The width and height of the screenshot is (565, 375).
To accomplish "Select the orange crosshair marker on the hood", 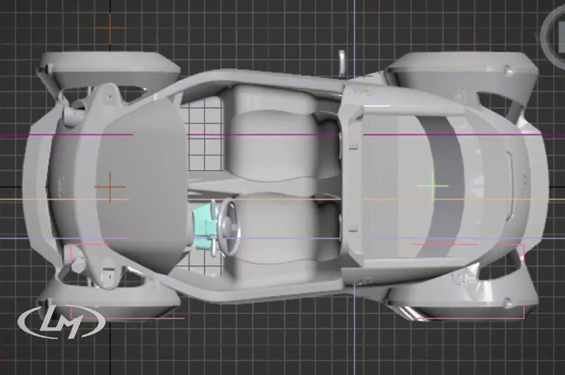I will pos(110,187).
